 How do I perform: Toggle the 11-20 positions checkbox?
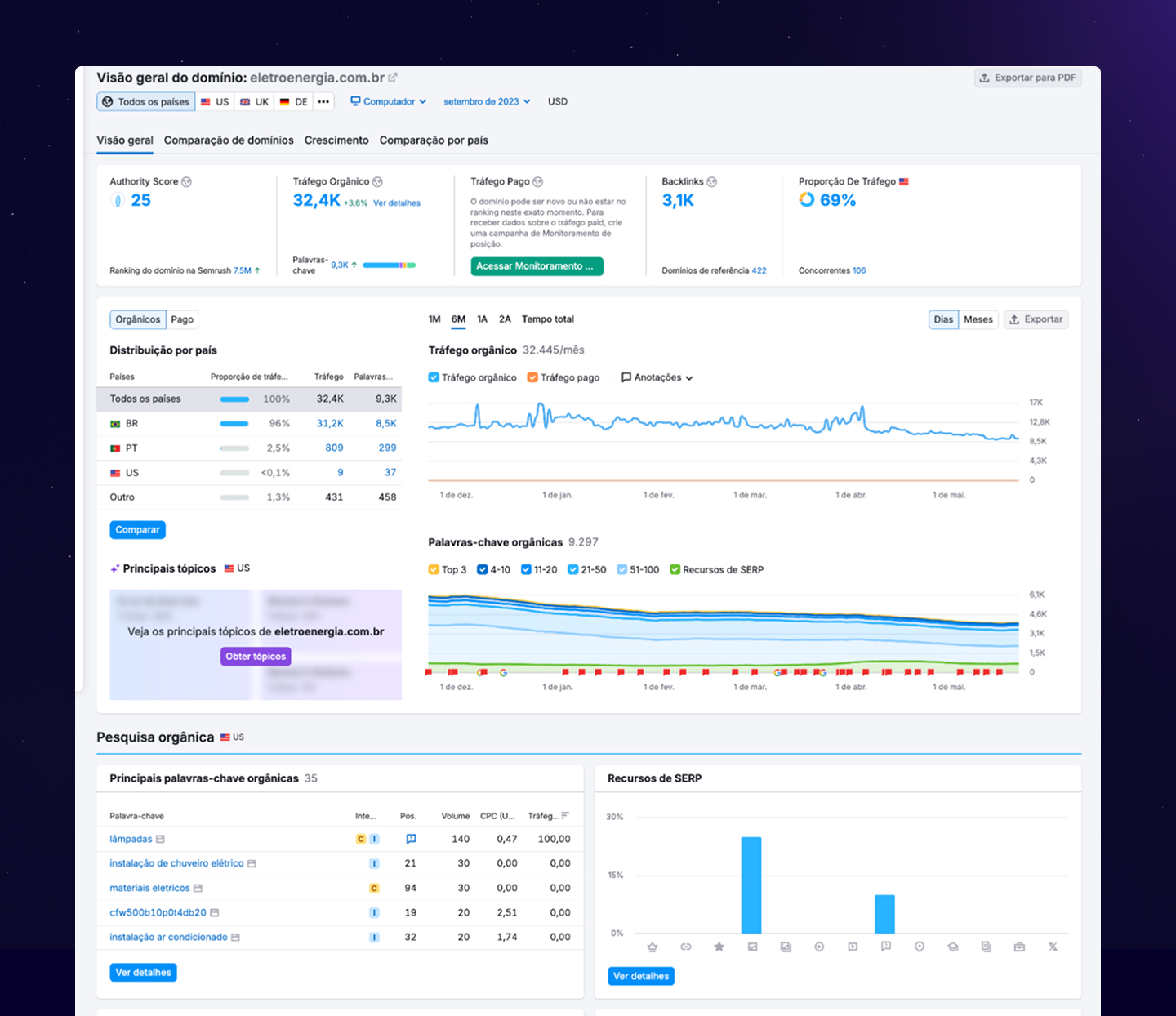526,570
